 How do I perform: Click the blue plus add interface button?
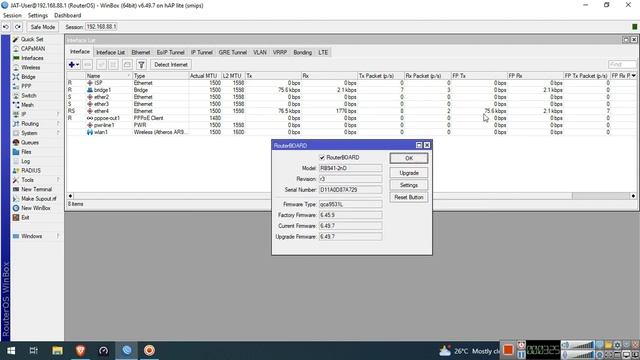(x=74, y=64)
